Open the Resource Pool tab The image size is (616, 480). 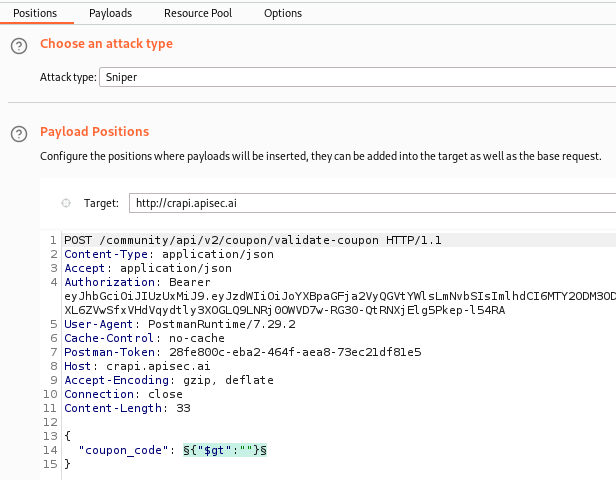point(198,13)
